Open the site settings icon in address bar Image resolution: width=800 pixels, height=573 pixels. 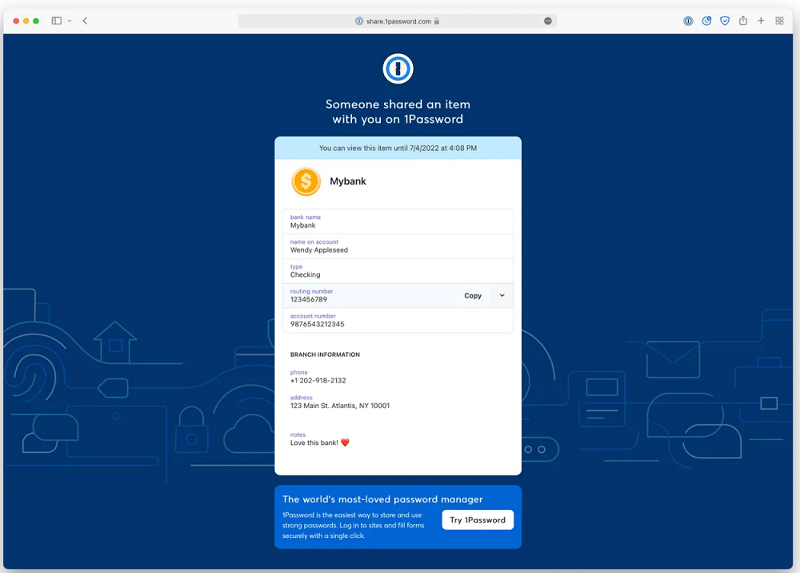[359, 21]
